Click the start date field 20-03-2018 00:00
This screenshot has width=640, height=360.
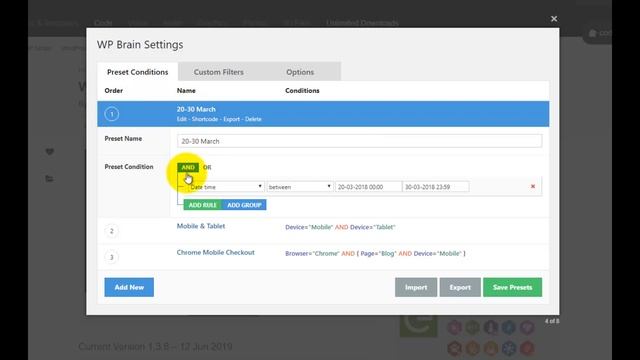coord(368,187)
